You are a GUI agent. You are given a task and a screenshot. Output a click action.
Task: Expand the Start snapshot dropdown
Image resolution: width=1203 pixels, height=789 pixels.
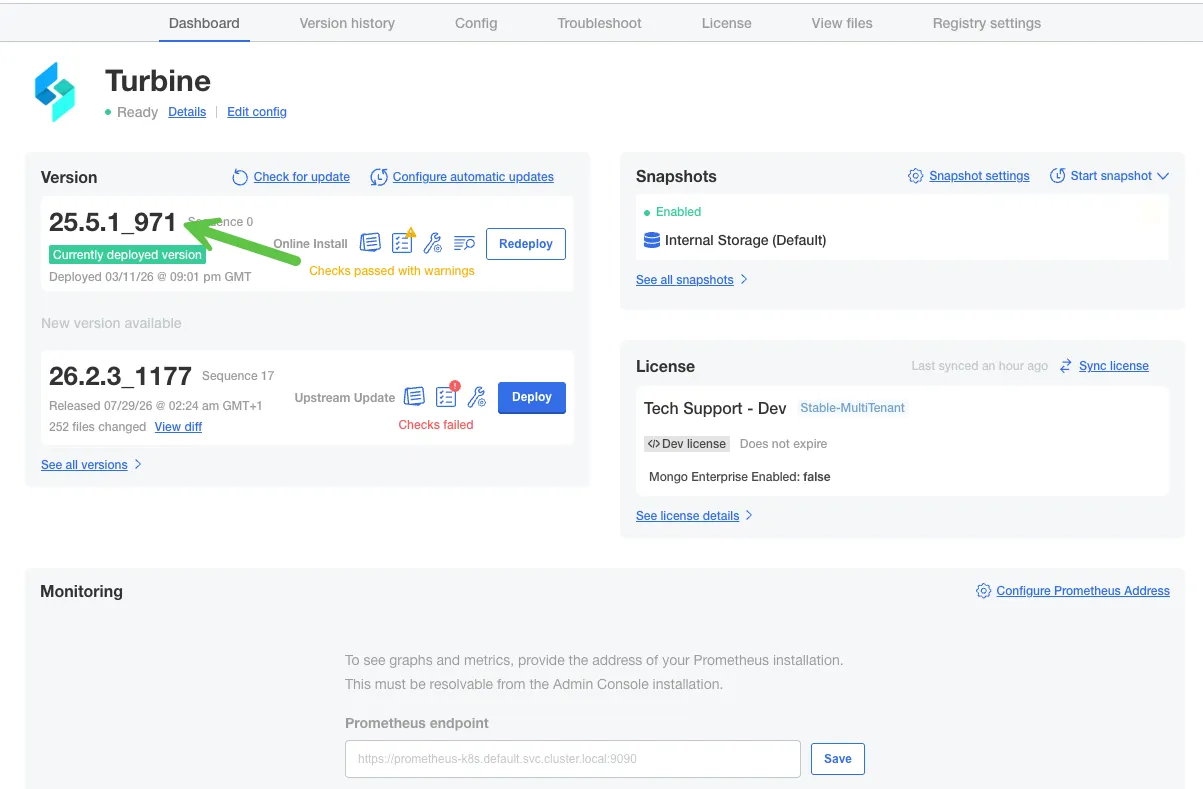pos(1109,176)
